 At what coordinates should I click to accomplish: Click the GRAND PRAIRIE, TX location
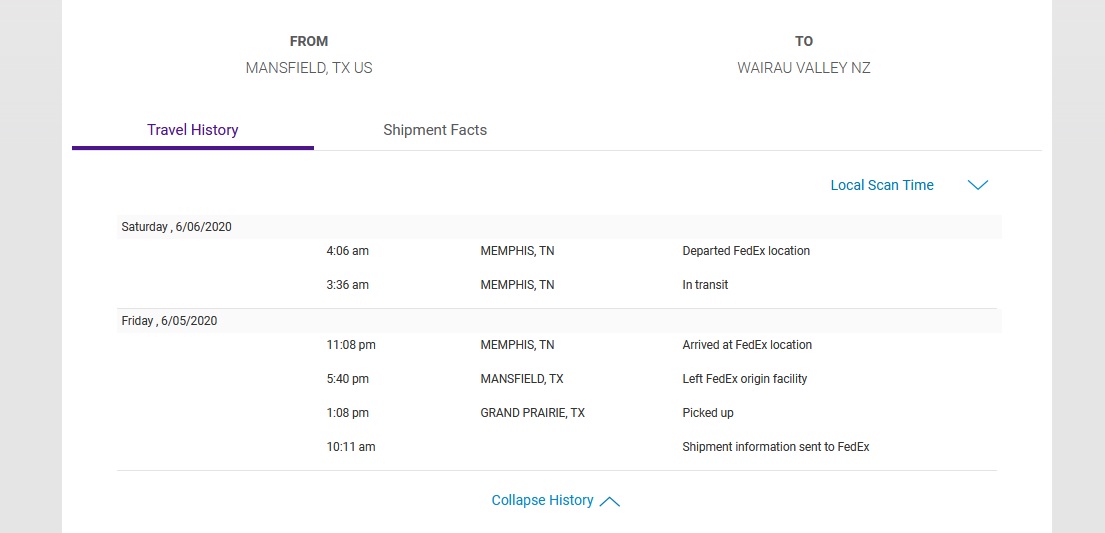pos(532,412)
